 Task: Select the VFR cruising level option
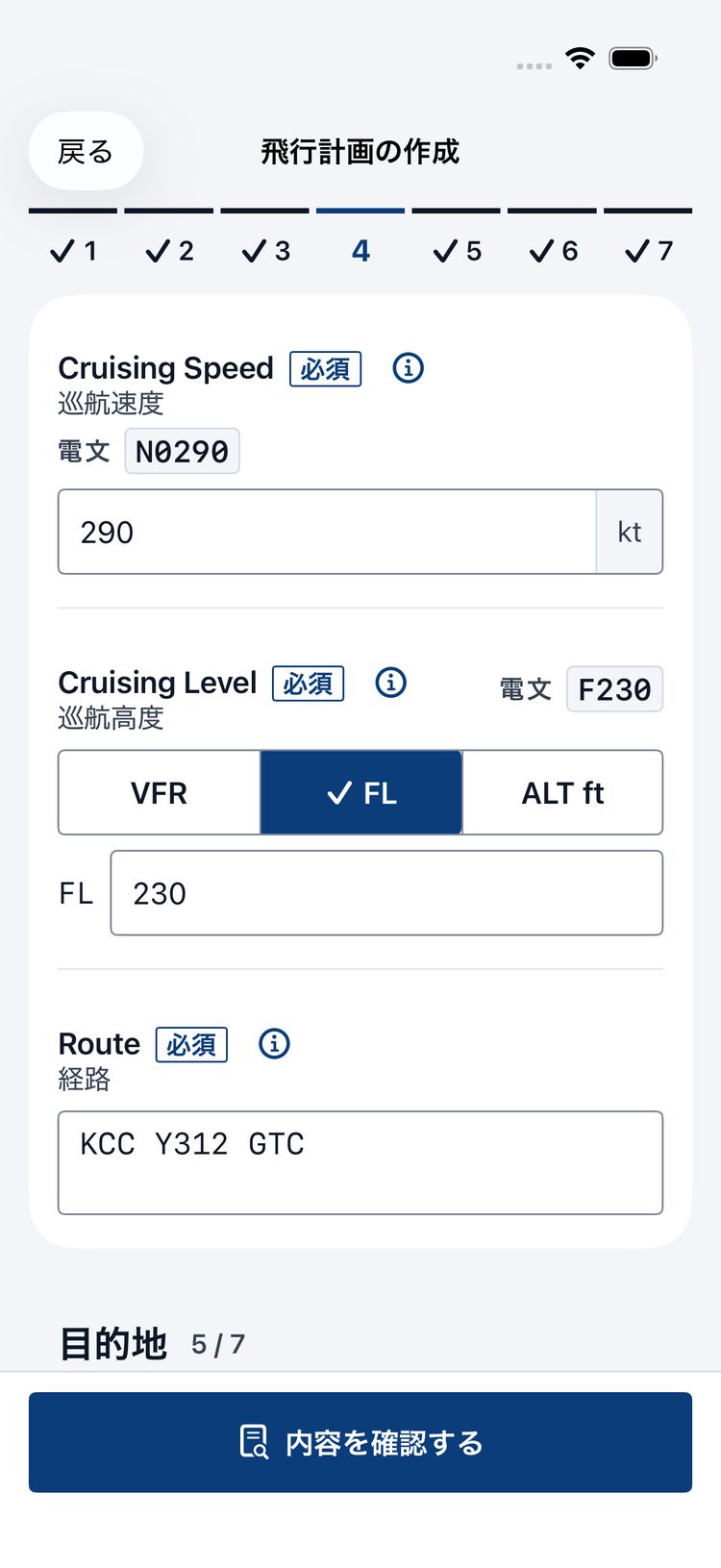(x=160, y=793)
